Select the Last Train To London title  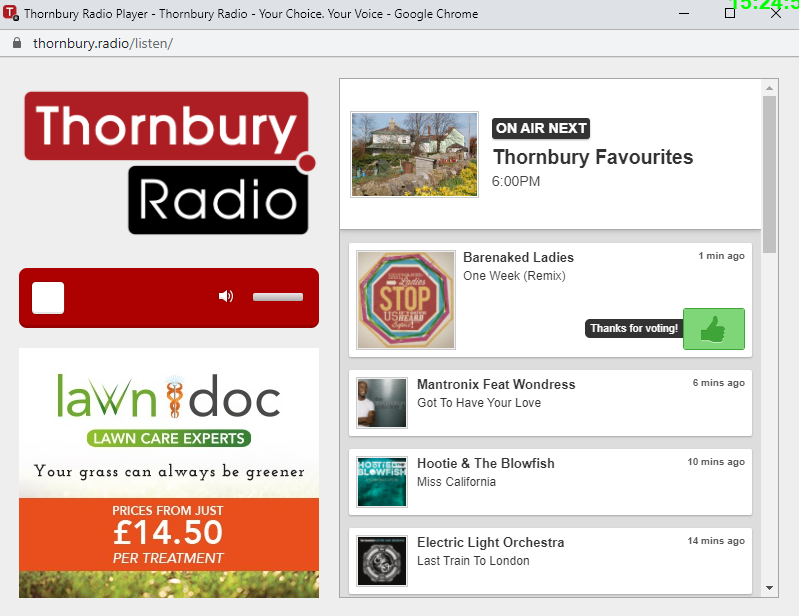click(473, 560)
